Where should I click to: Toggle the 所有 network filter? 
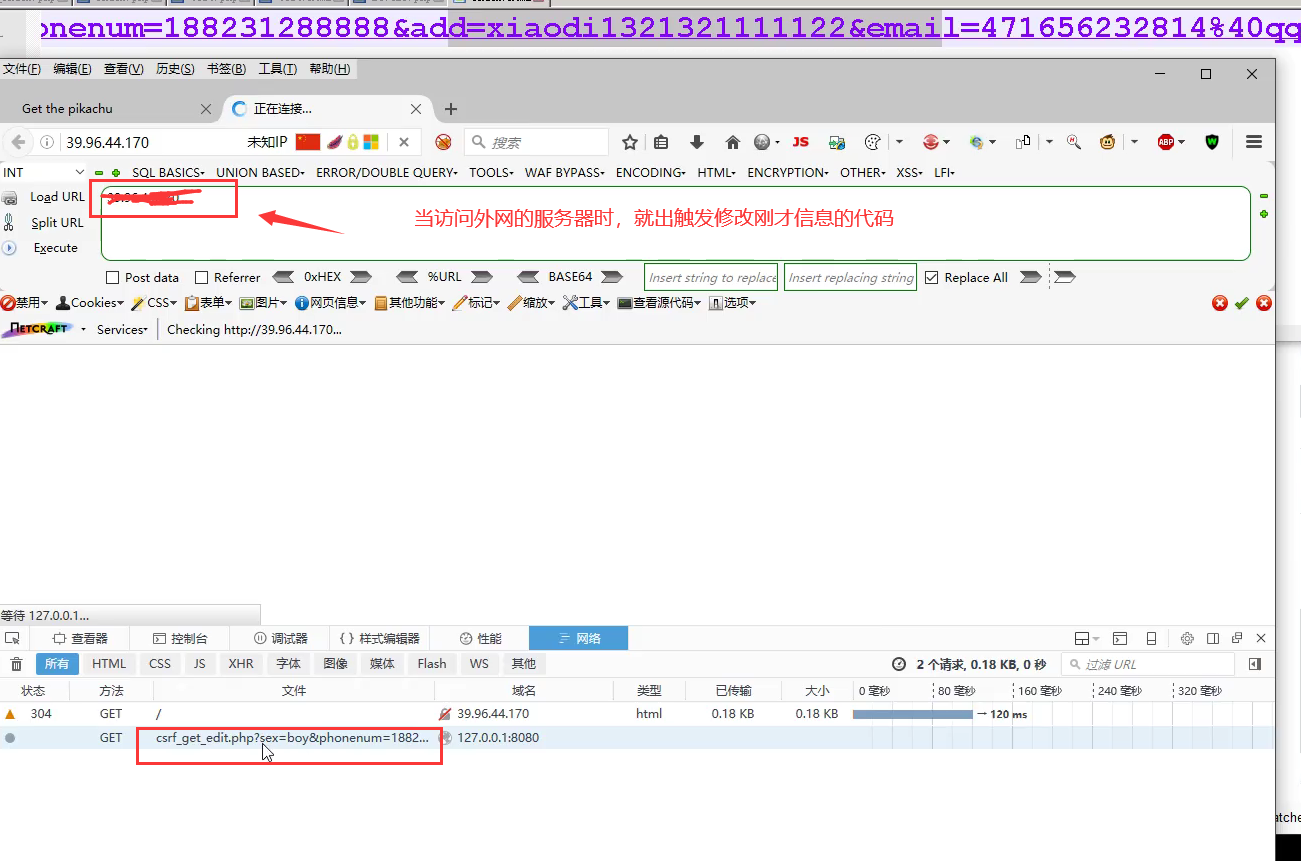(x=57, y=664)
